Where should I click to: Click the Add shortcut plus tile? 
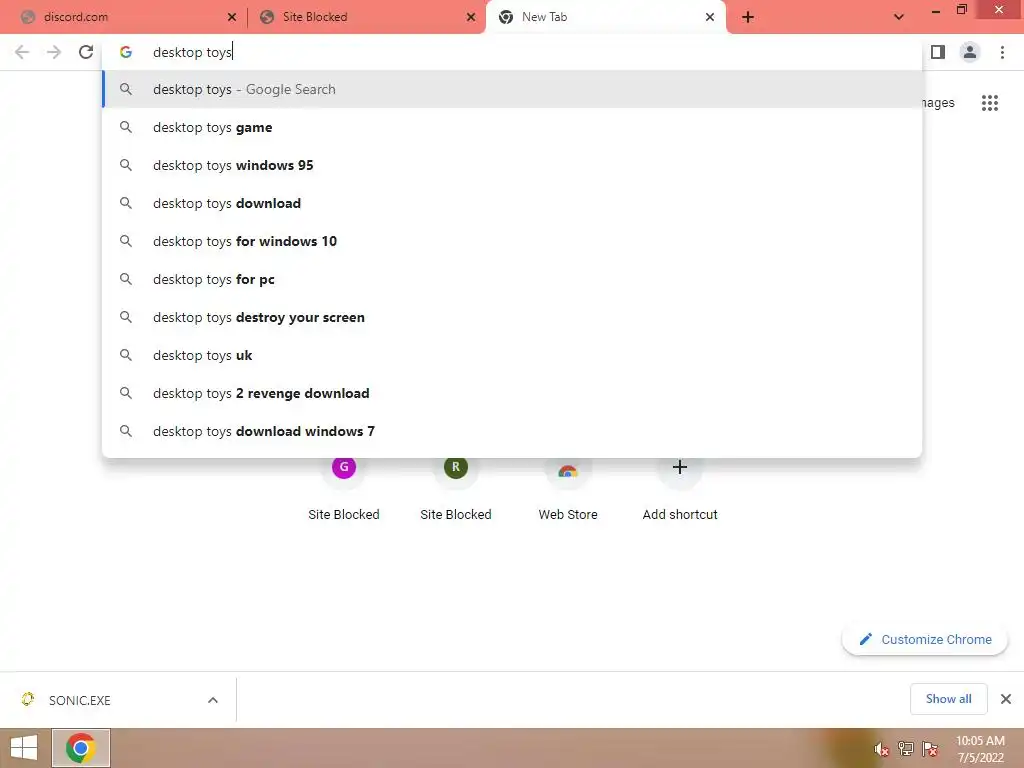point(680,490)
